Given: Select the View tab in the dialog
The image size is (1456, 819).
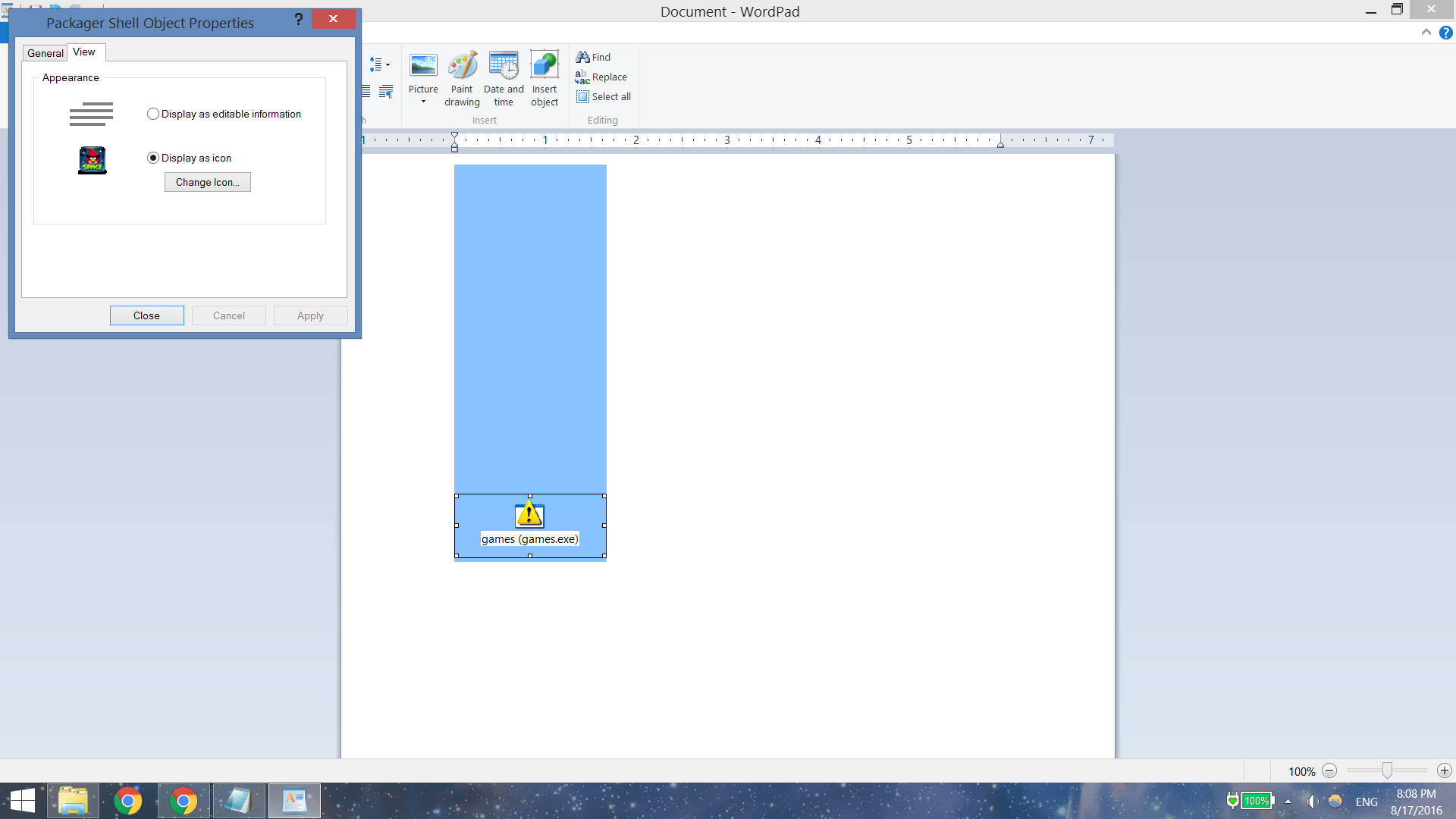Looking at the screenshot, I should point(84,52).
